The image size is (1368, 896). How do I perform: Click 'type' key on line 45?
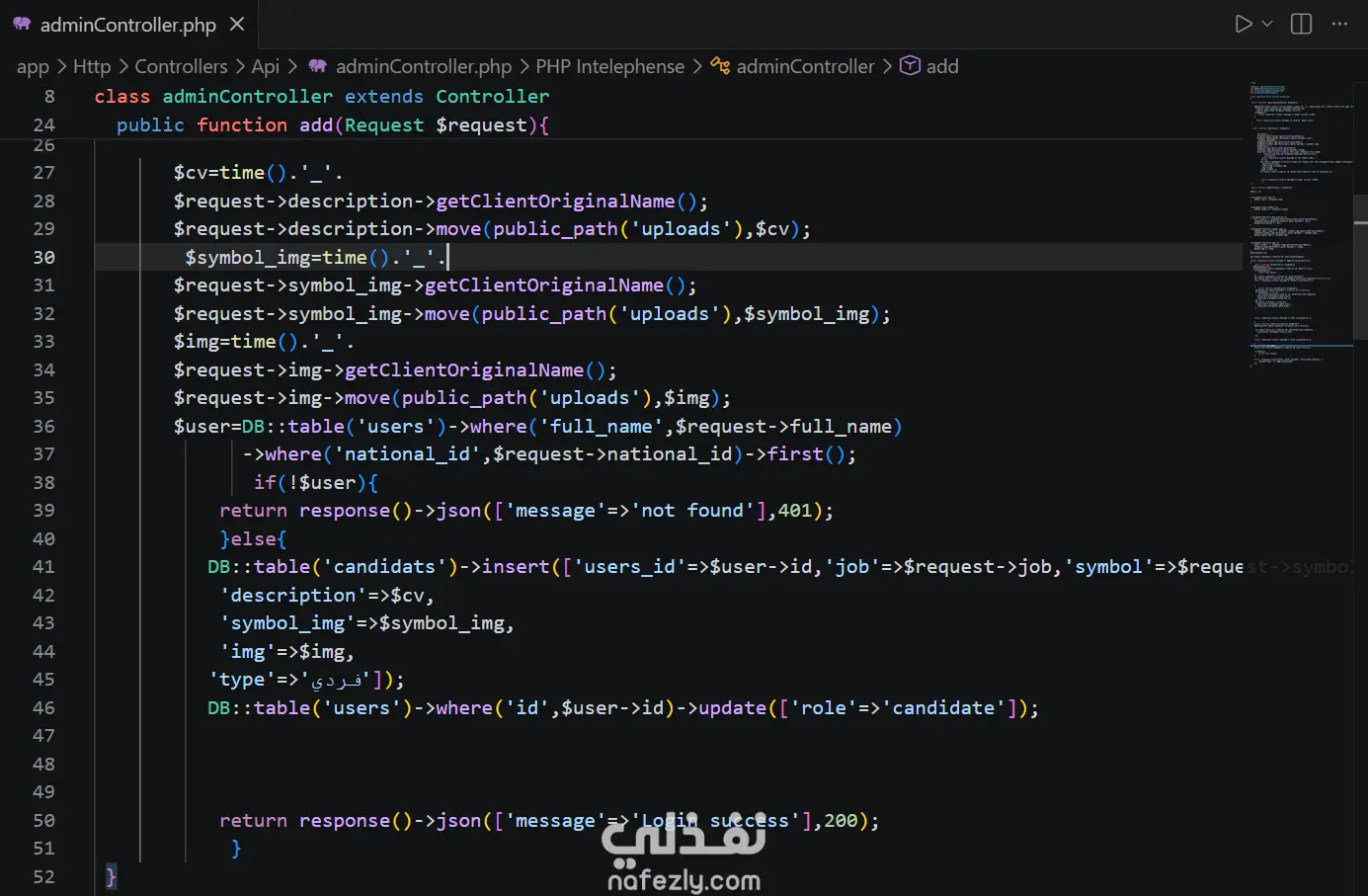(x=242, y=680)
